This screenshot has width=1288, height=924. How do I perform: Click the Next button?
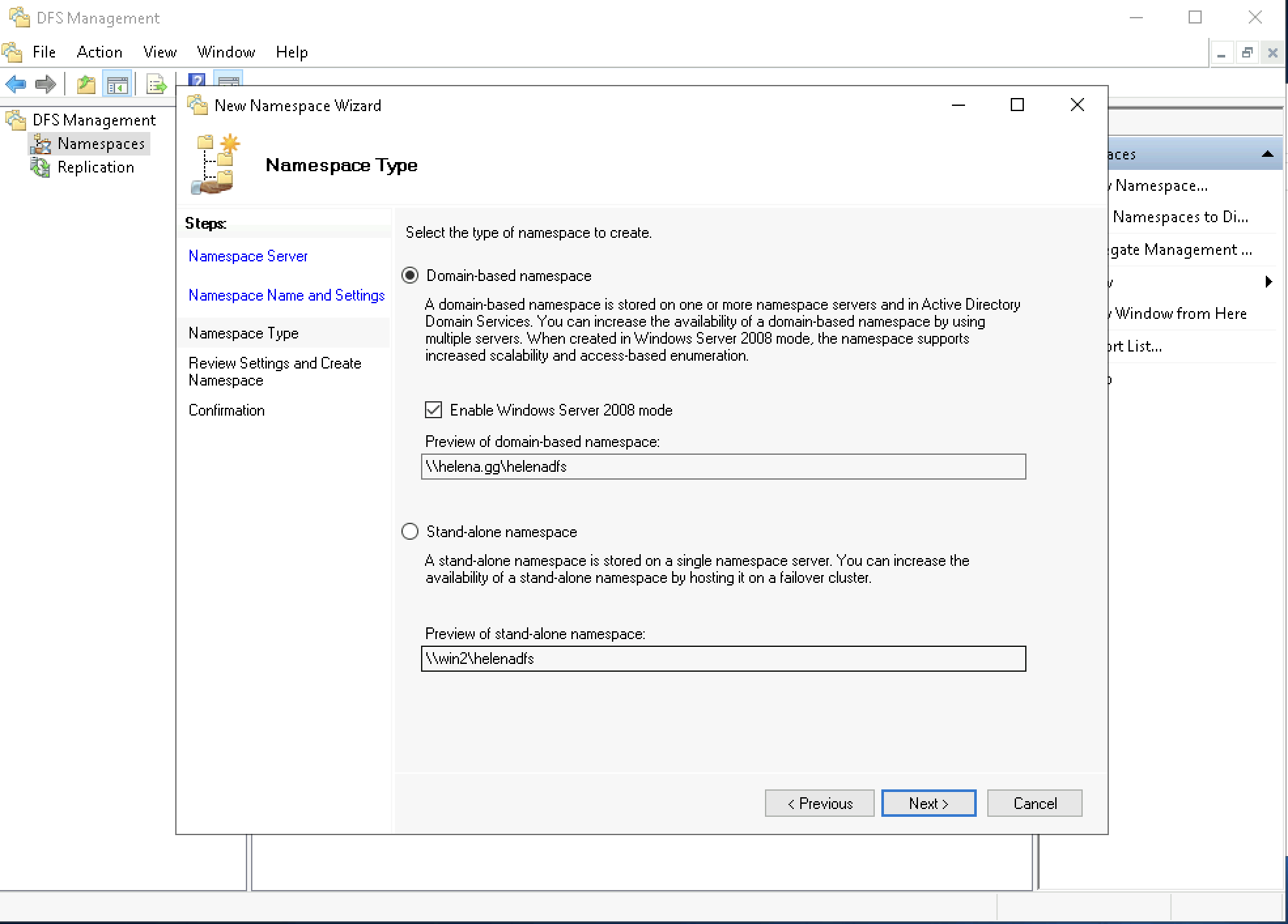[x=928, y=803]
